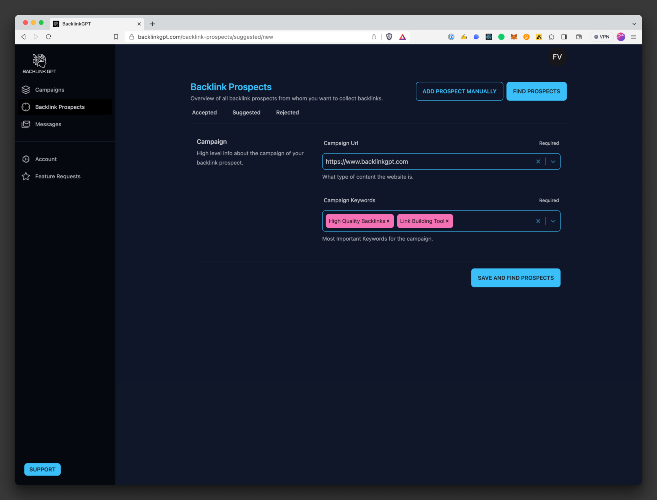Switch to the Rejected tab
This screenshot has height=500, width=657.
tap(287, 112)
